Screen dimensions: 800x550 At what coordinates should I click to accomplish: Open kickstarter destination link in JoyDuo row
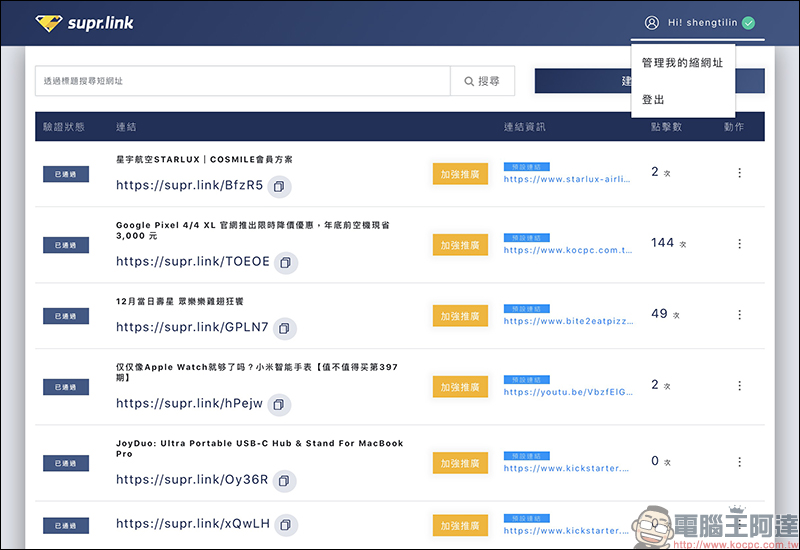coord(566,468)
